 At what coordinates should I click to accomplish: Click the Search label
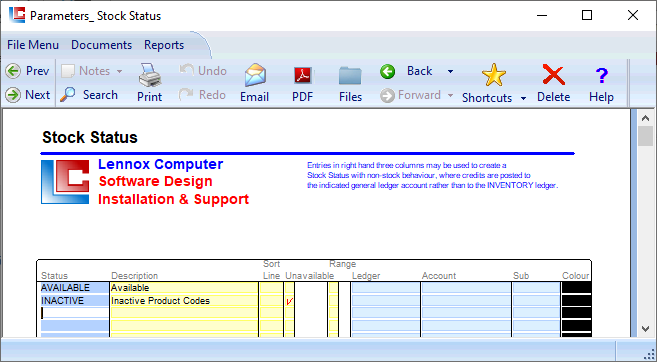tap(100, 95)
